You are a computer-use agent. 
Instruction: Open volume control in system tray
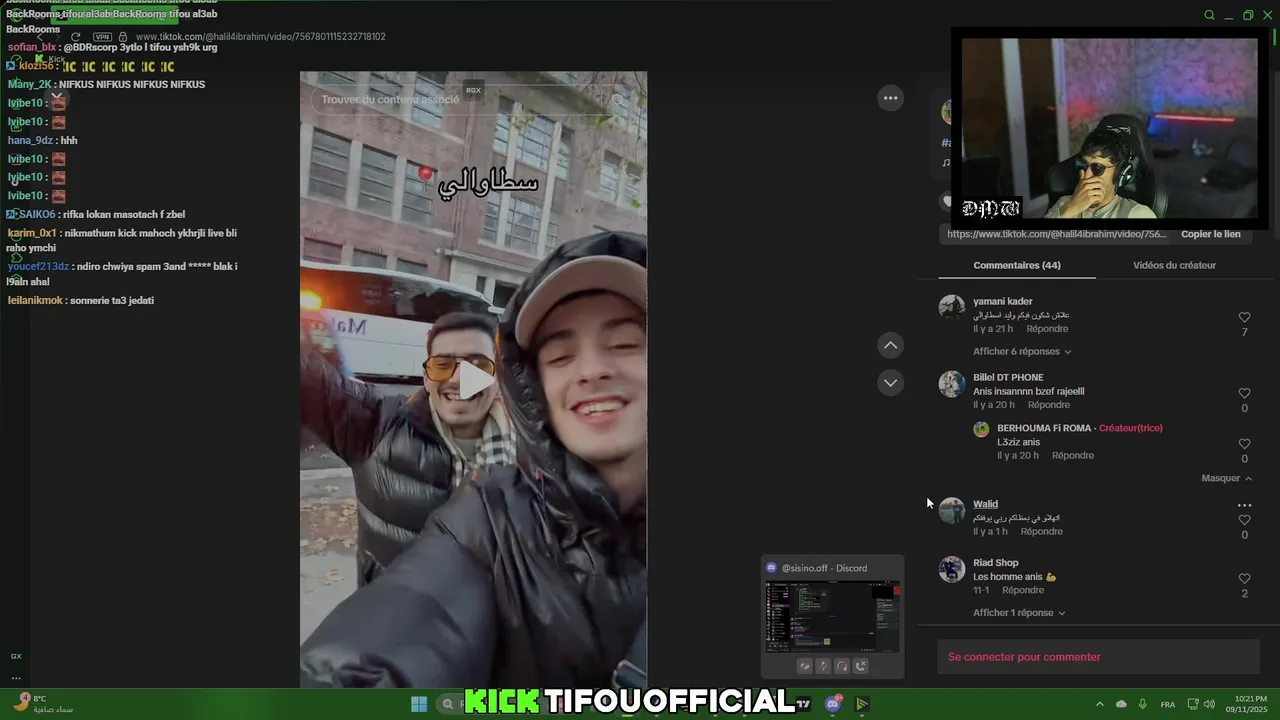[1210, 704]
